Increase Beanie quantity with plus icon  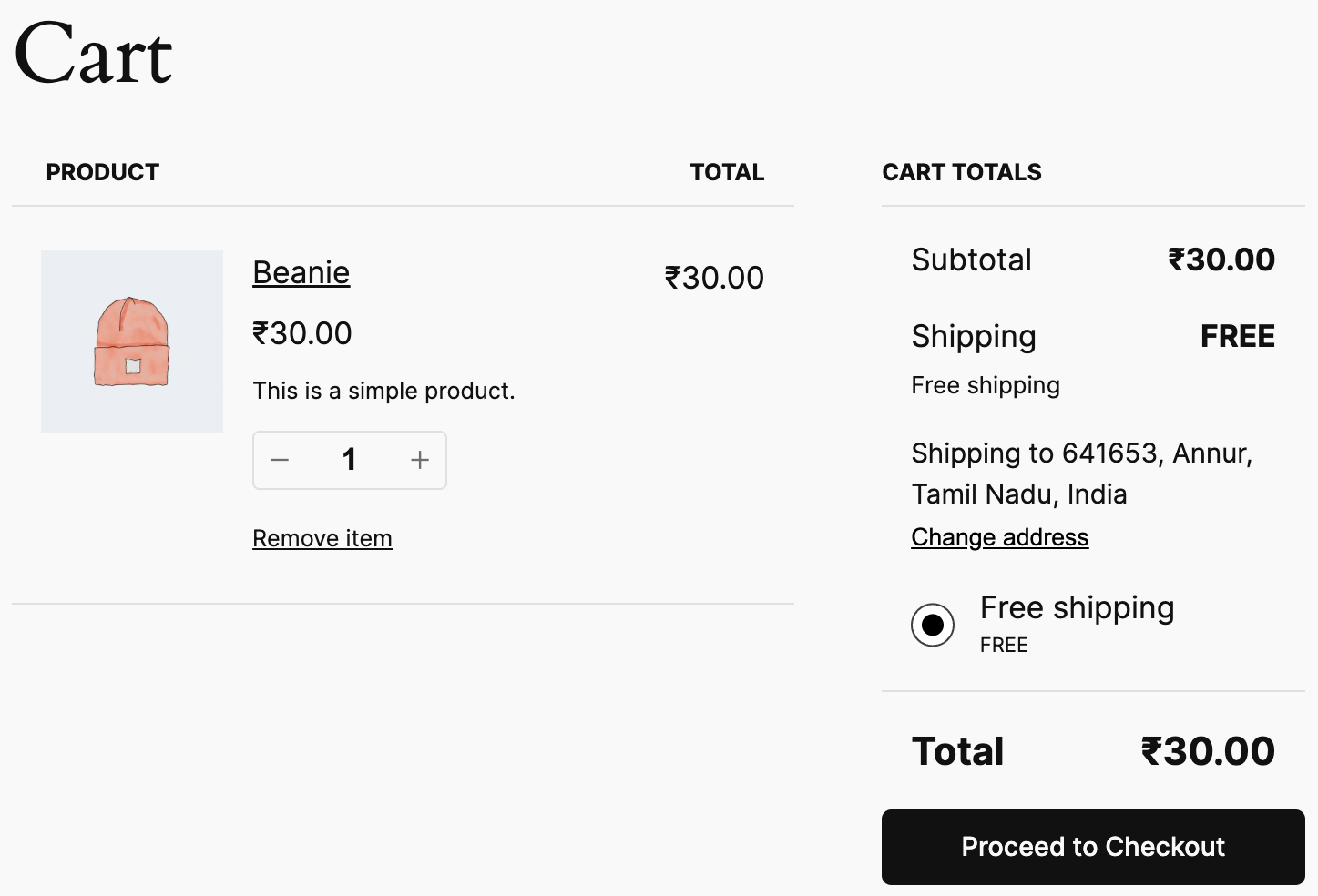(419, 460)
